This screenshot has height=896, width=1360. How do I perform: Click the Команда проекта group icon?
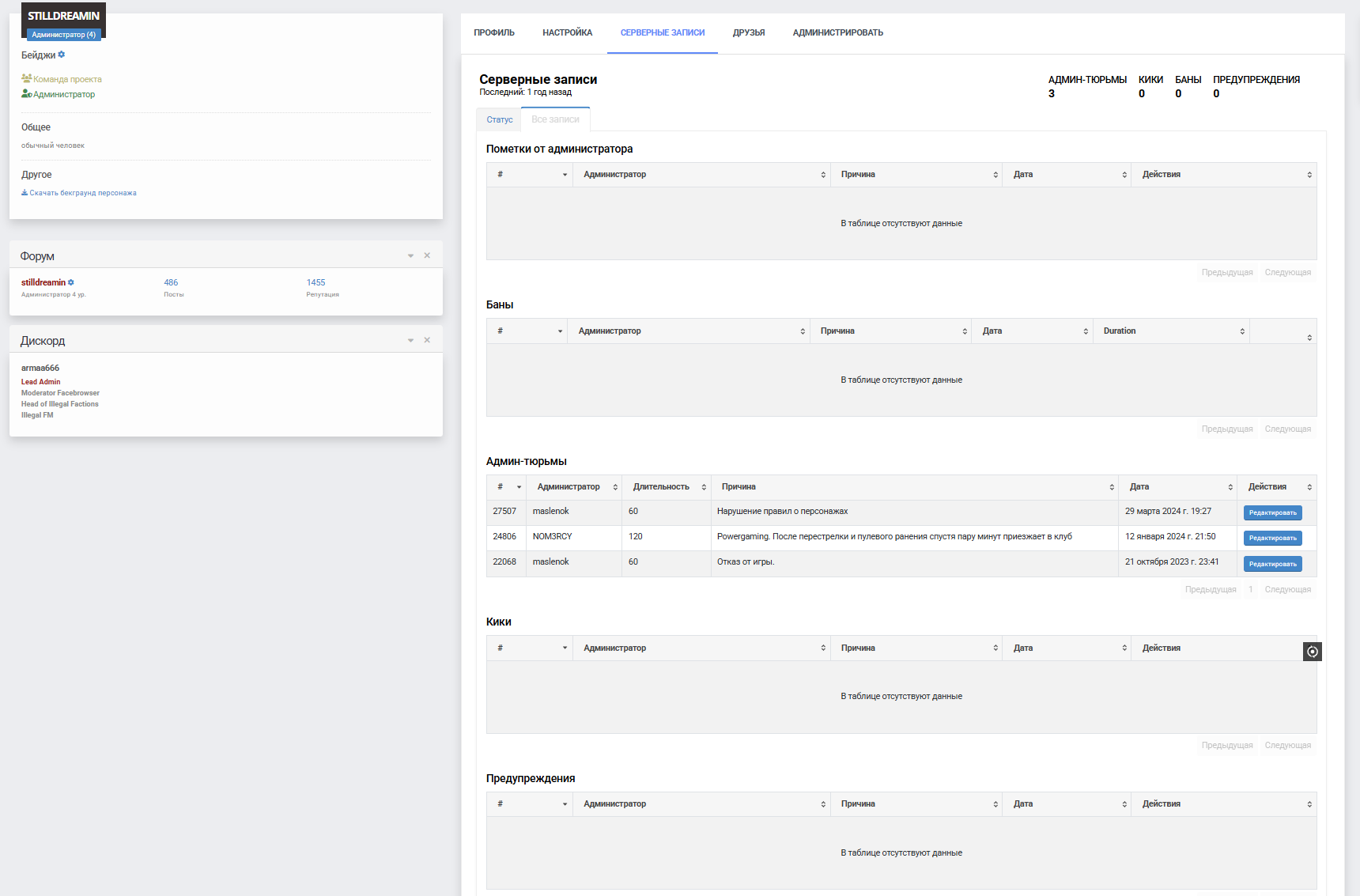pyautogui.click(x=27, y=78)
